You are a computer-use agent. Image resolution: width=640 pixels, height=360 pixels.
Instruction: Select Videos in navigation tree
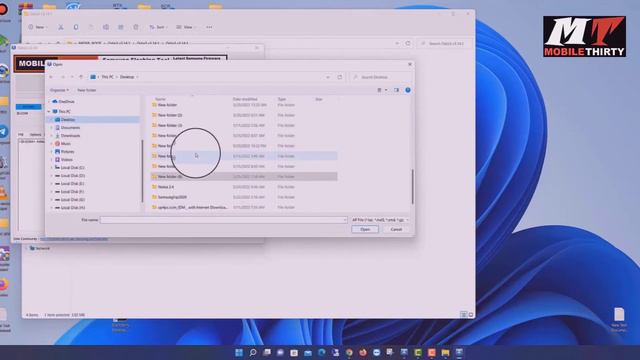click(x=67, y=160)
